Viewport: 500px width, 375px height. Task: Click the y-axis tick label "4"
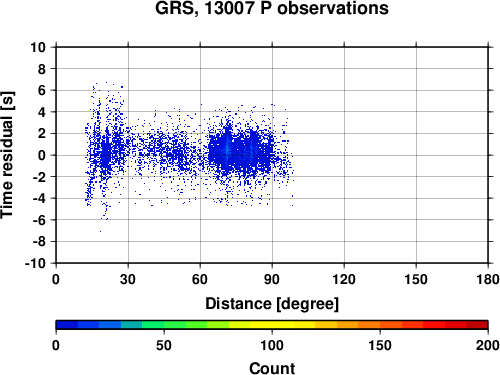42,112
